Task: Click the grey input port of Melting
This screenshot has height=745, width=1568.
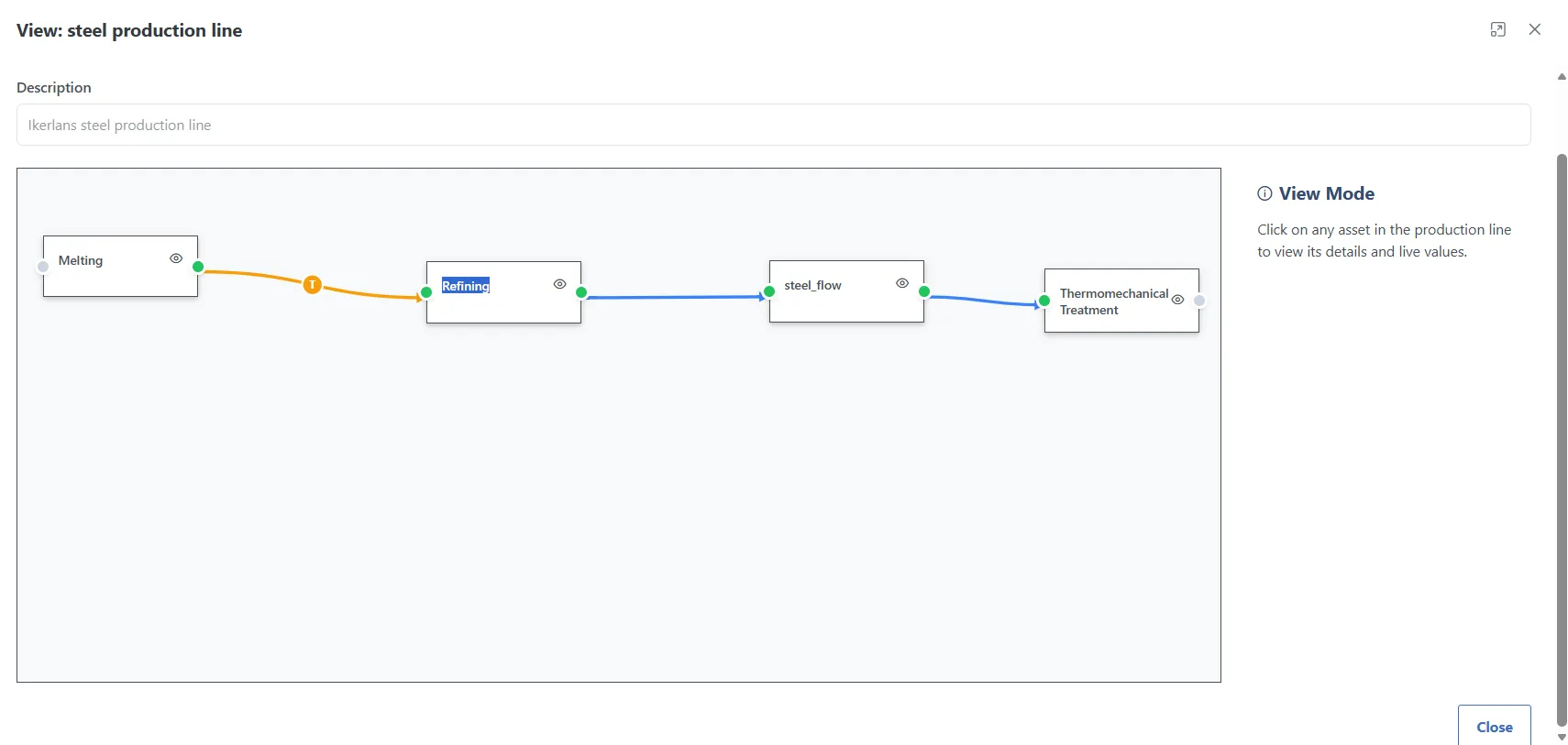Action: (43, 267)
